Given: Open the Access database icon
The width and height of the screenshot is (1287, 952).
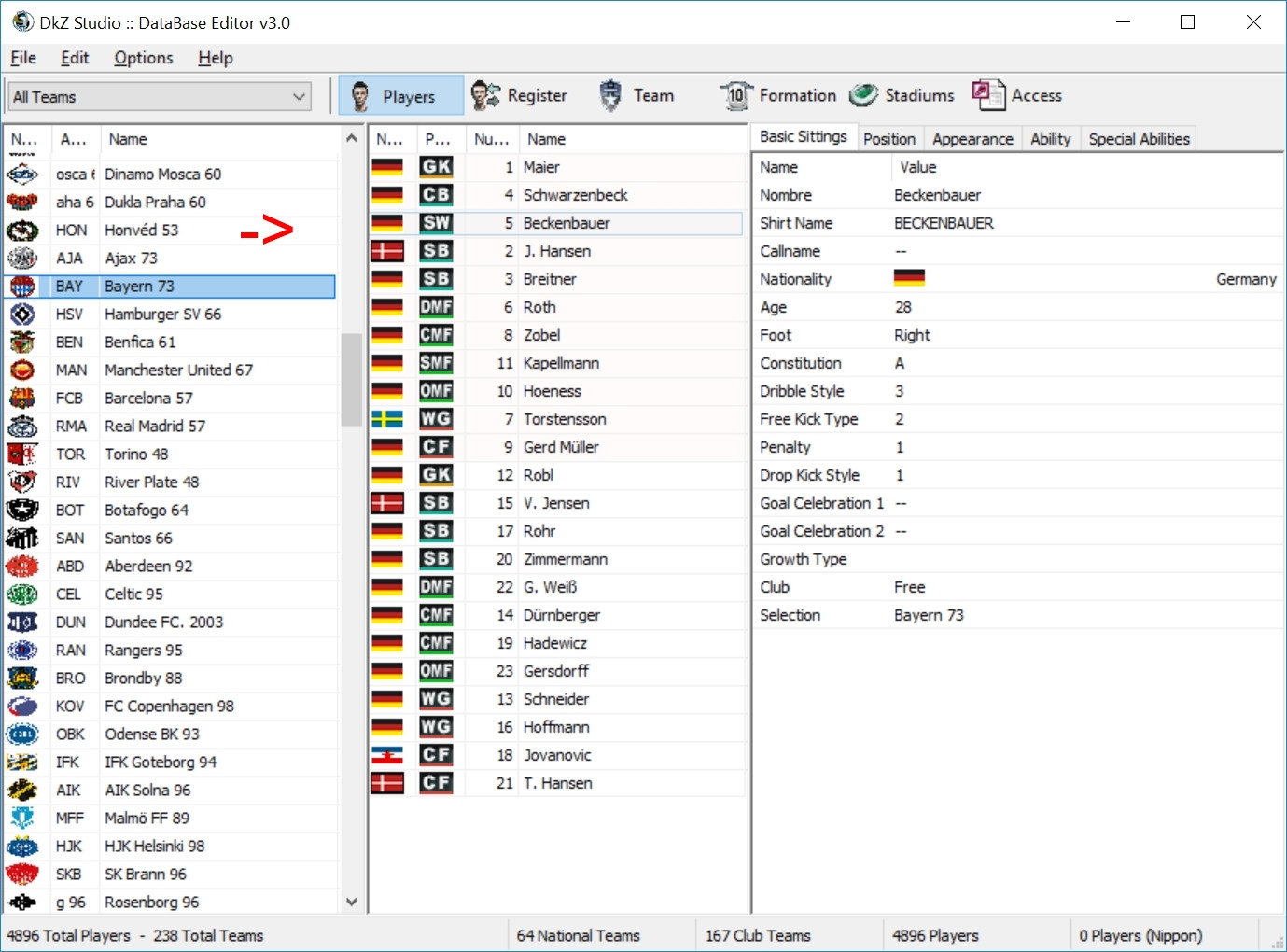Looking at the screenshot, I should (988, 95).
